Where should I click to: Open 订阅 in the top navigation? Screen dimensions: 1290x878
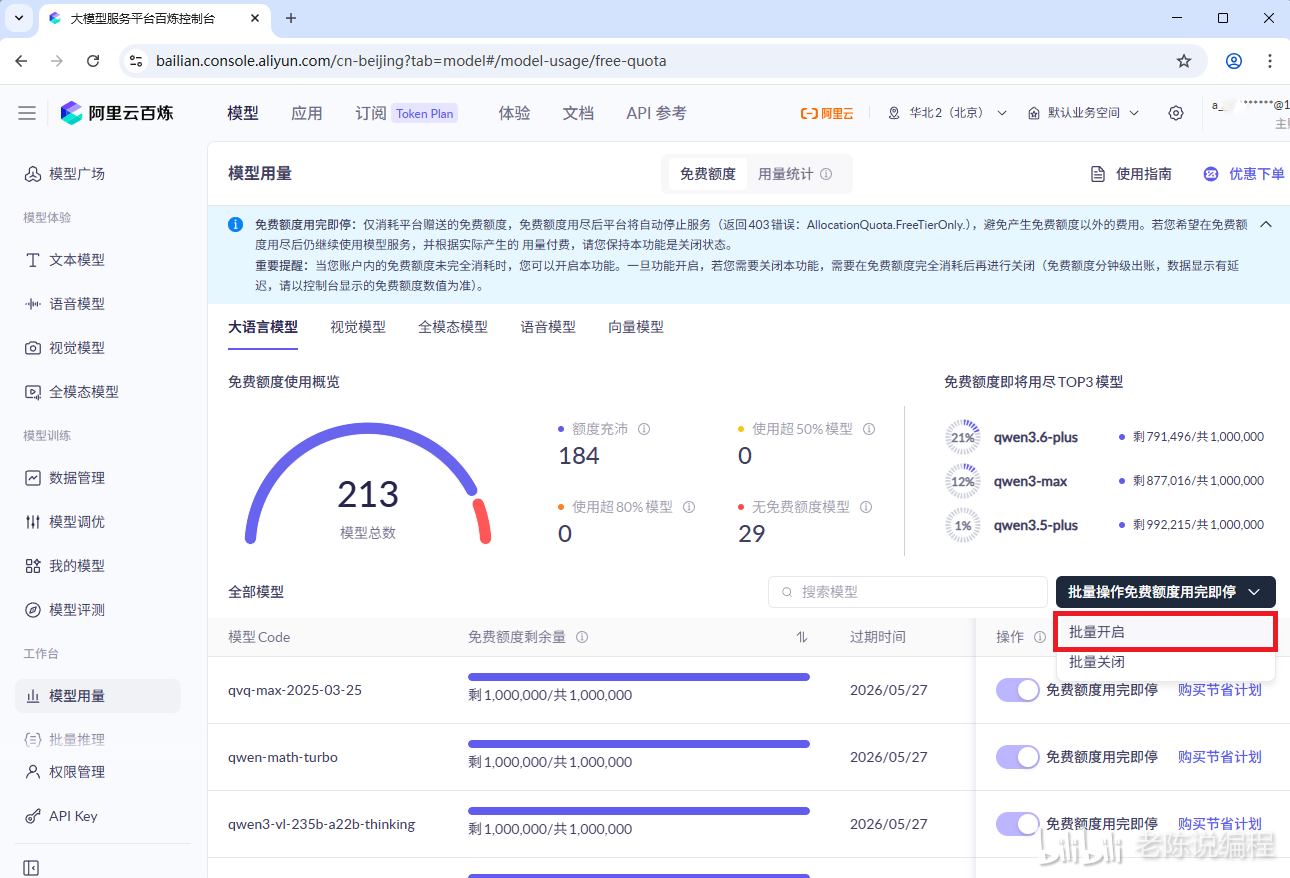371,113
